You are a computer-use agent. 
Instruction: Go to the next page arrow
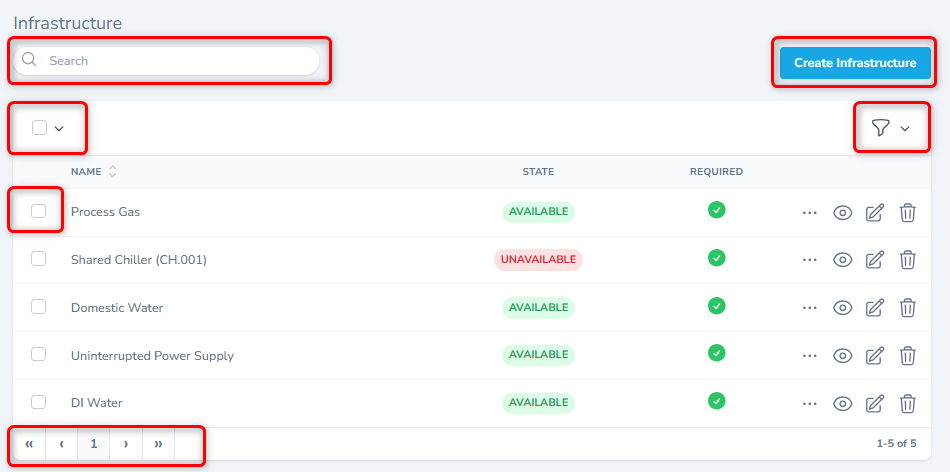click(x=125, y=443)
